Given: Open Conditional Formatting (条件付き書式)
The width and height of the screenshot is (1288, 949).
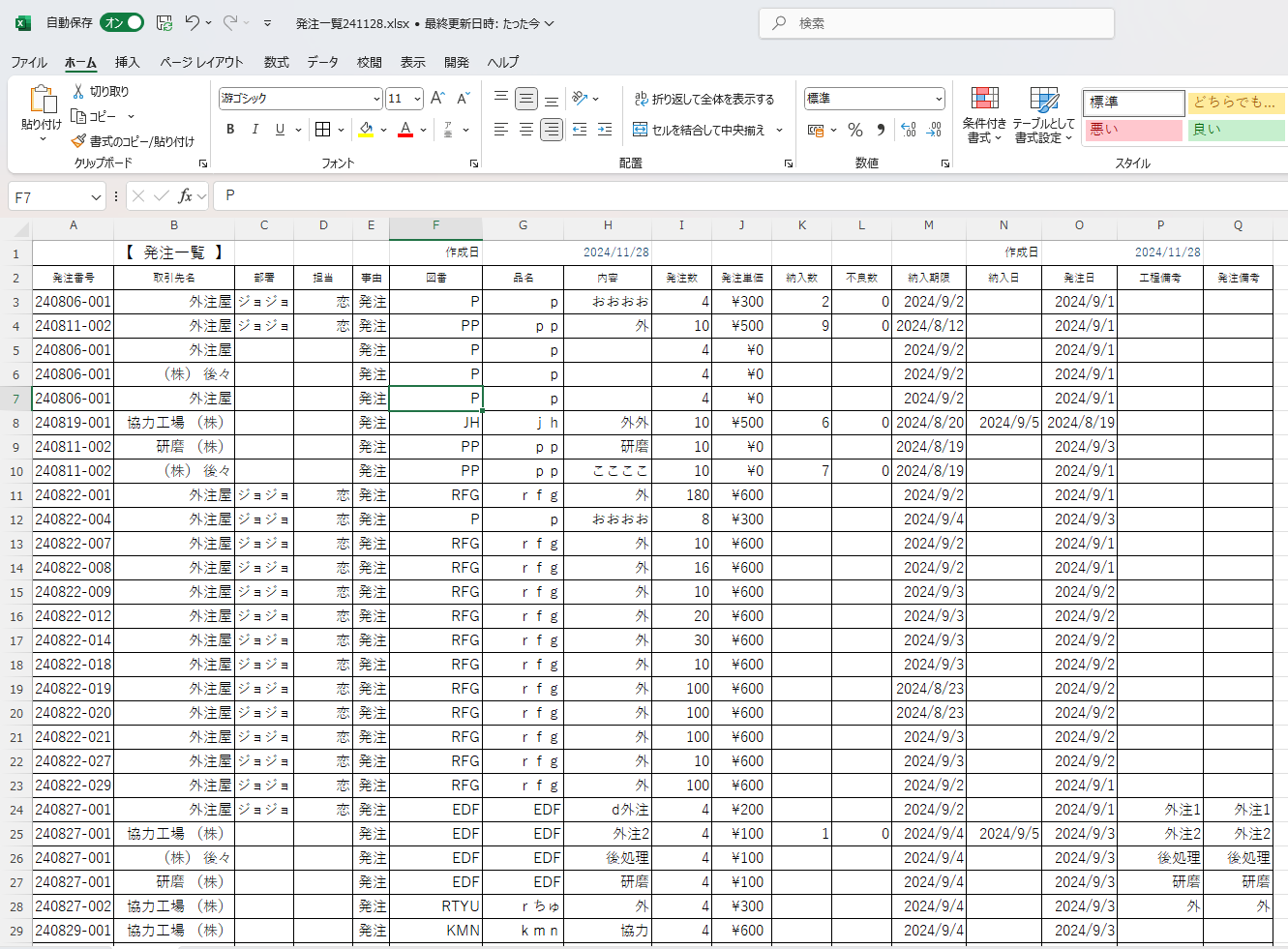Looking at the screenshot, I should [x=984, y=115].
